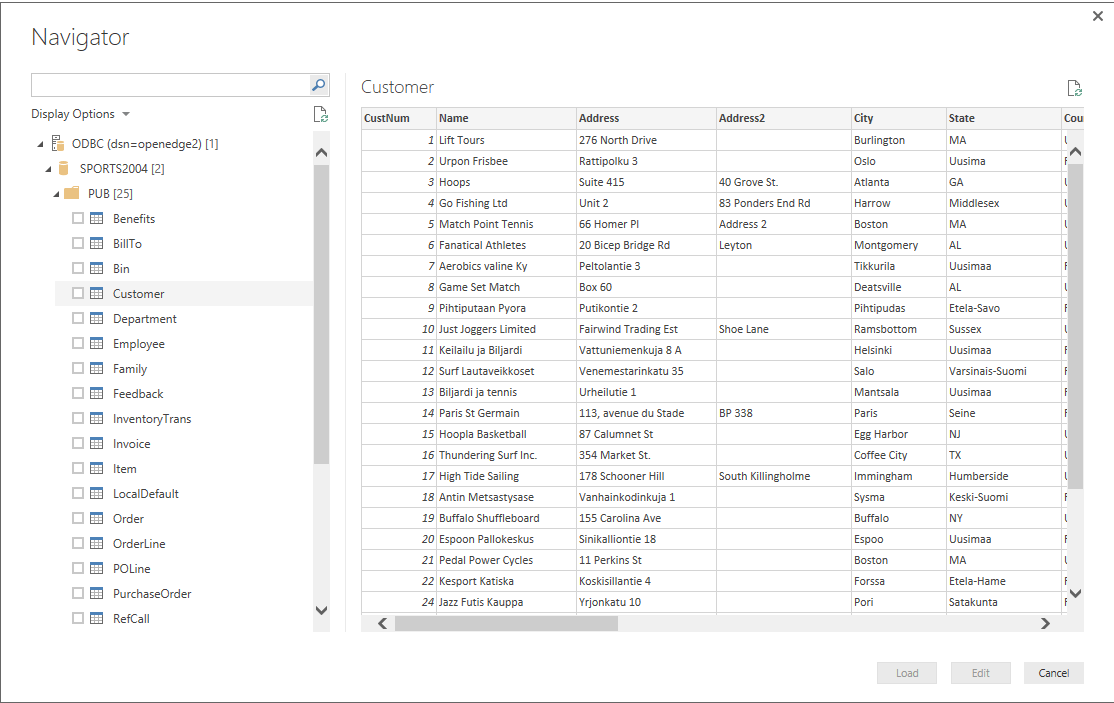Click the SPORTS2004 database icon
Screen dimensions: 1114x703
65,168
